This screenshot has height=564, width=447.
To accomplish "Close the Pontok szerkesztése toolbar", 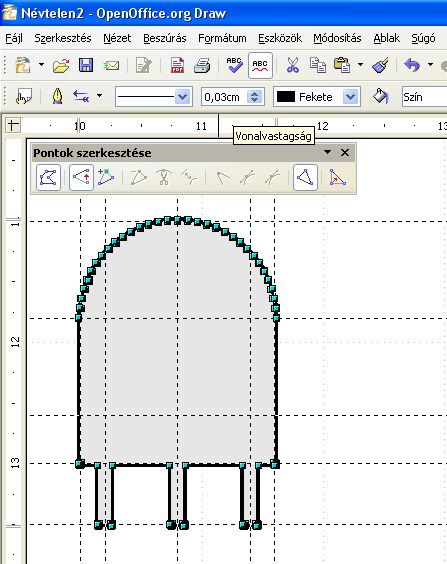I will coord(345,153).
